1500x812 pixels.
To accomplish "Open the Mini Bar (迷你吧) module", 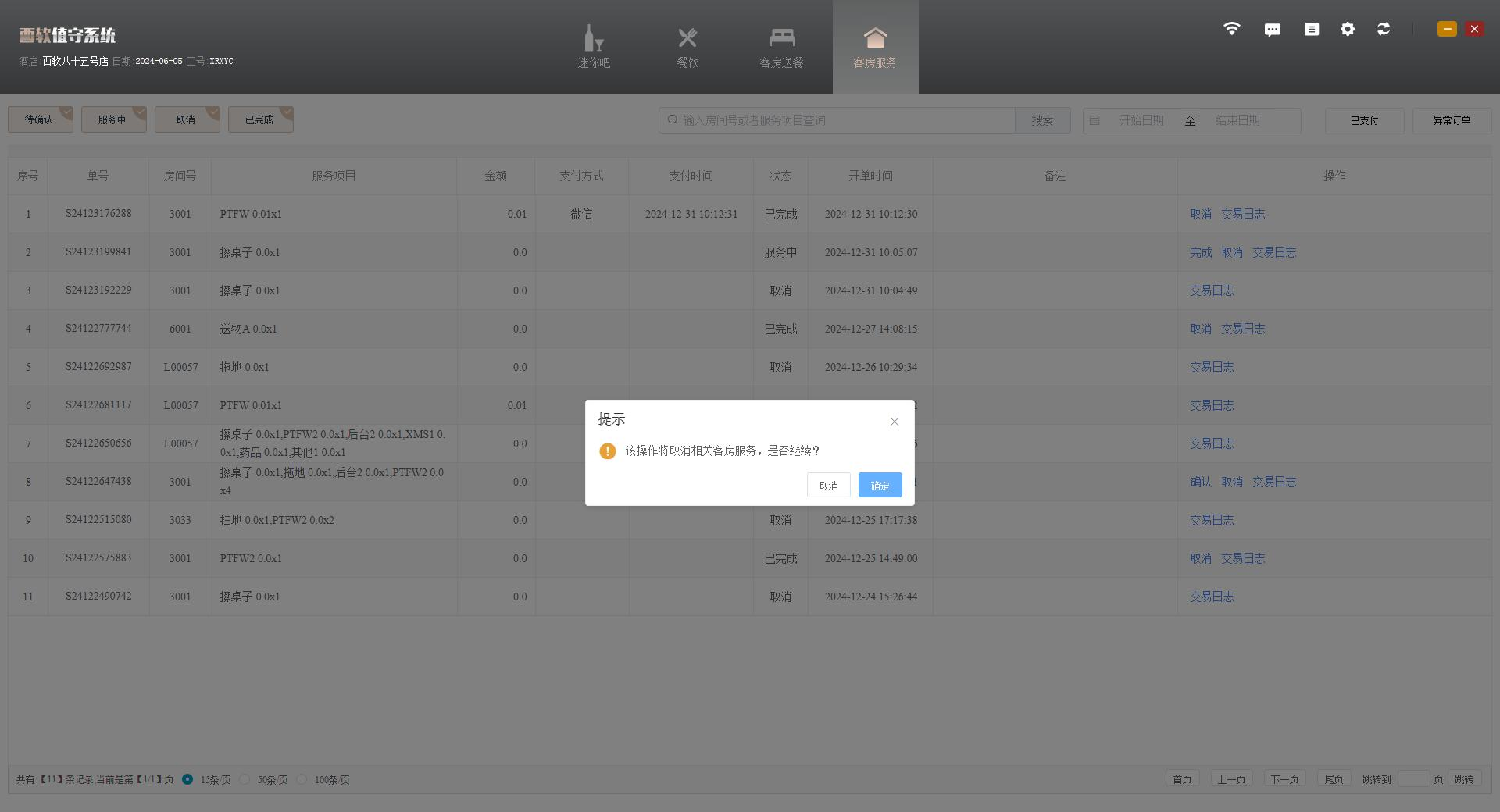I will point(594,47).
